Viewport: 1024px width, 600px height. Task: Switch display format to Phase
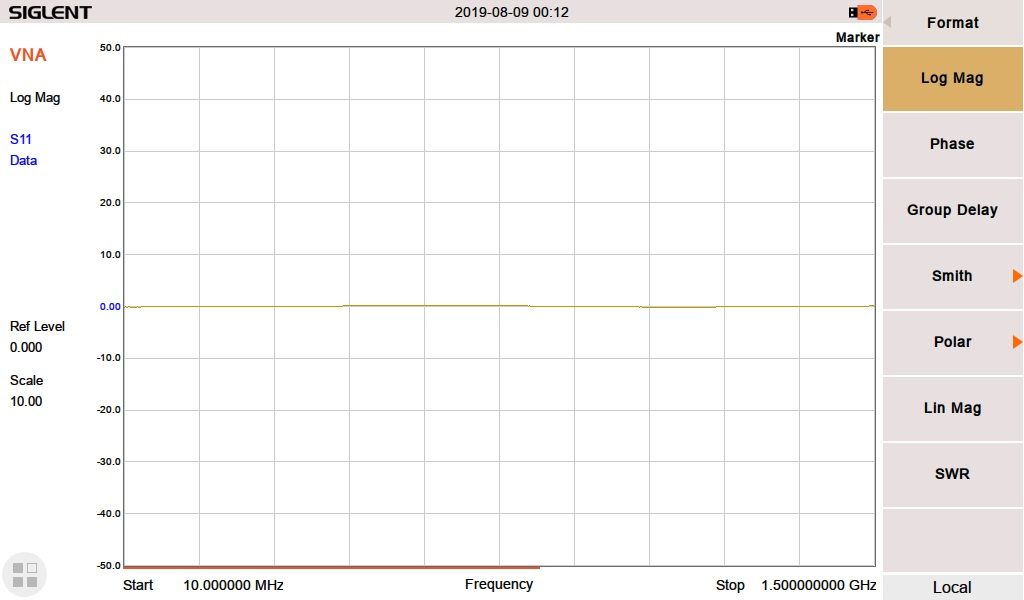pyautogui.click(x=952, y=144)
